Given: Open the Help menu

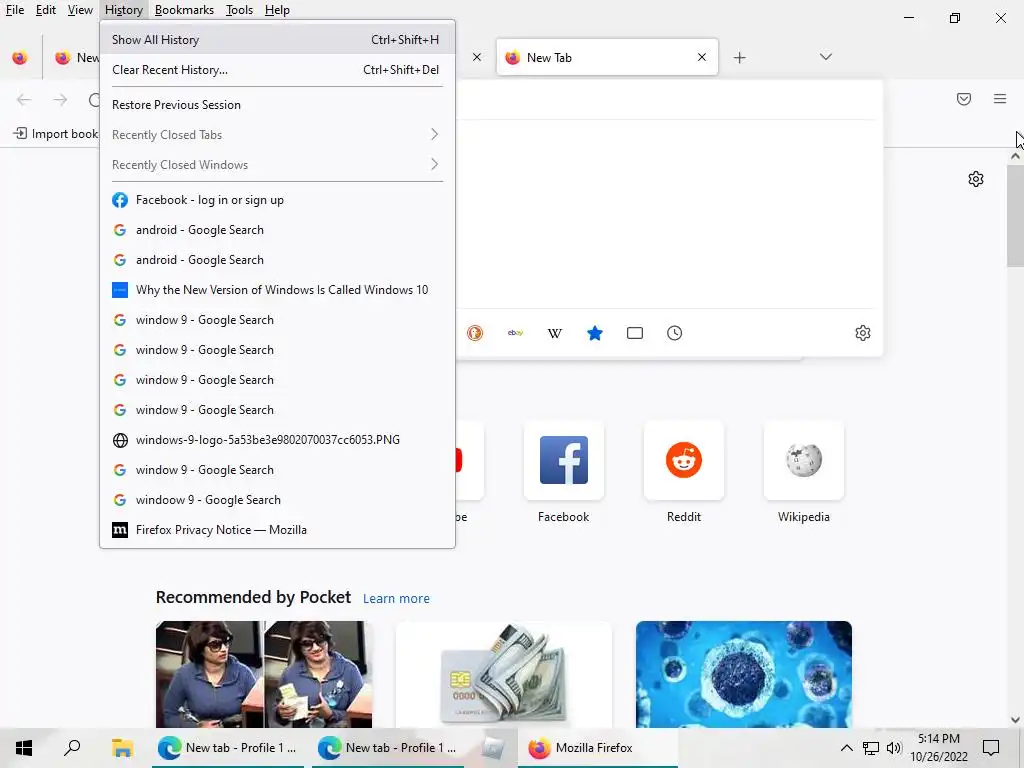Looking at the screenshot, I should [x=277, y=10].
